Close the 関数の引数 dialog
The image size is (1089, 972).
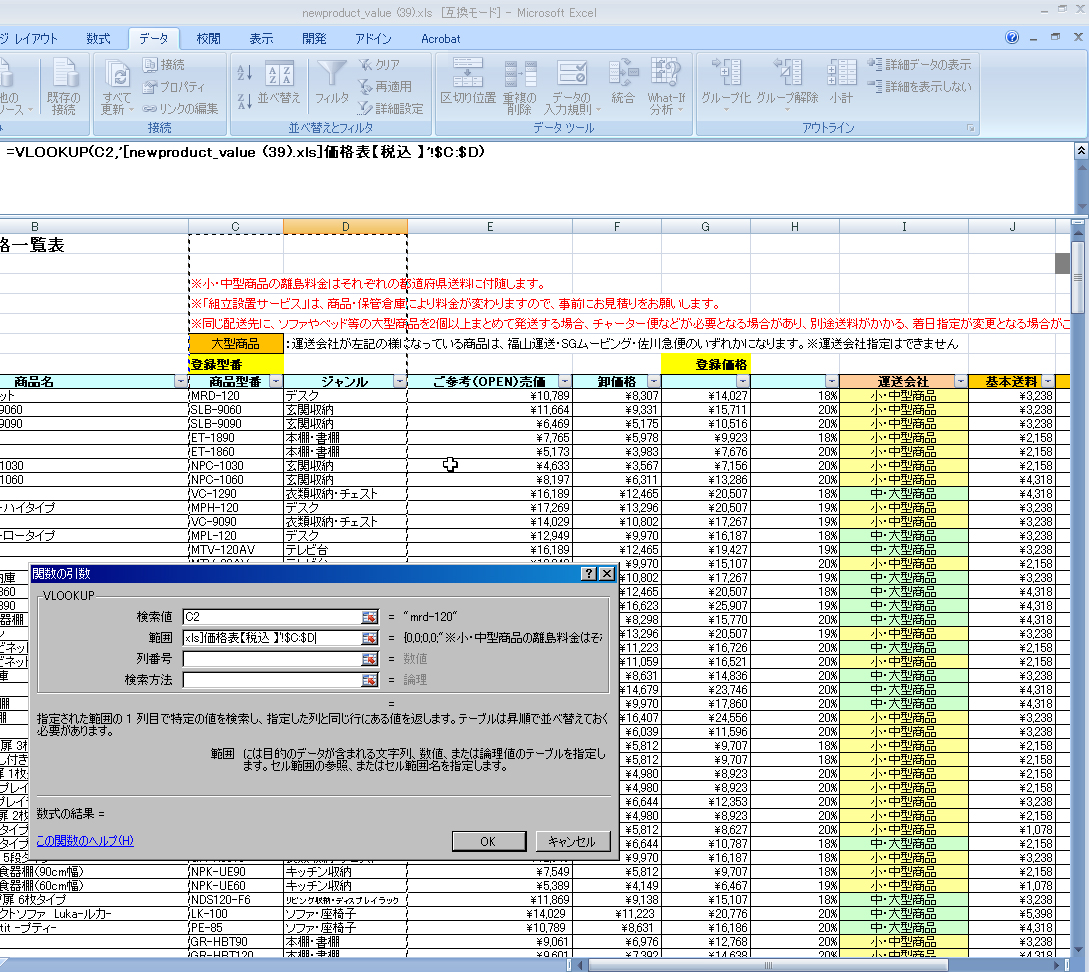pyautogui.click(x=607, y=573)
